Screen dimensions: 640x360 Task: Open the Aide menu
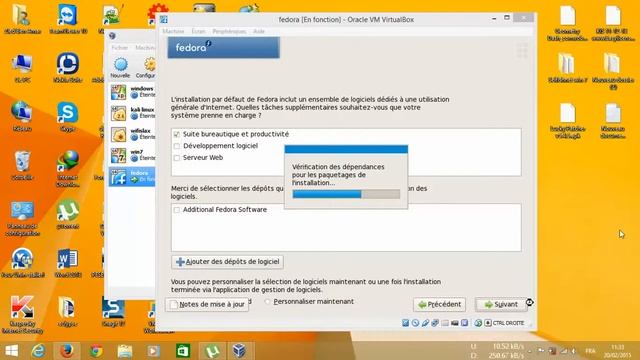(x=259, y=31)
